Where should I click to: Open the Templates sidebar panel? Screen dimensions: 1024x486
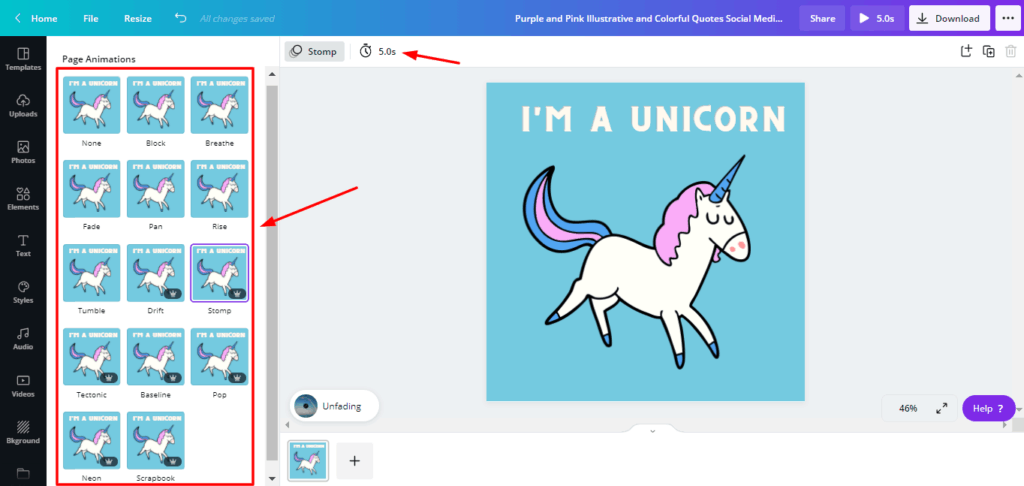[x=23, y=59]
